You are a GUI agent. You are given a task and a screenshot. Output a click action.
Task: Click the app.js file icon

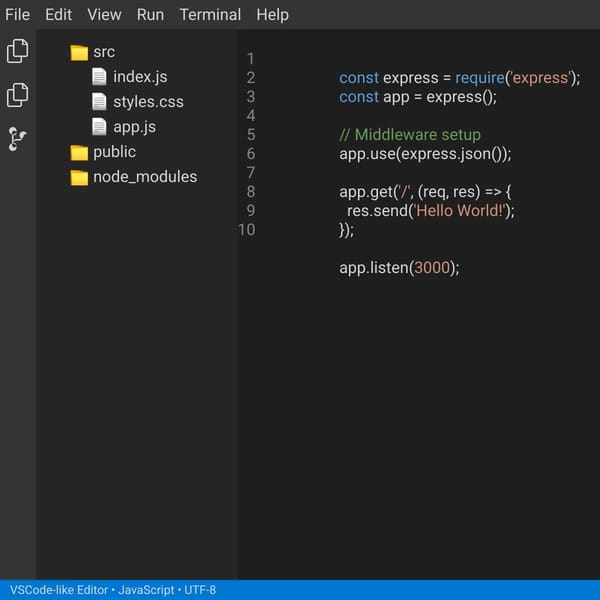tap(99, 127)
